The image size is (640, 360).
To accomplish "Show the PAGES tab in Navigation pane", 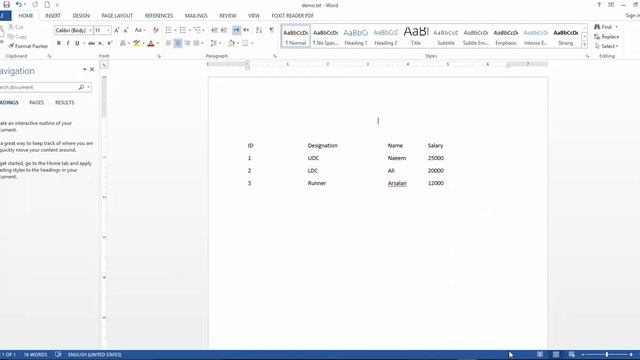I will [x=36, y=102].
